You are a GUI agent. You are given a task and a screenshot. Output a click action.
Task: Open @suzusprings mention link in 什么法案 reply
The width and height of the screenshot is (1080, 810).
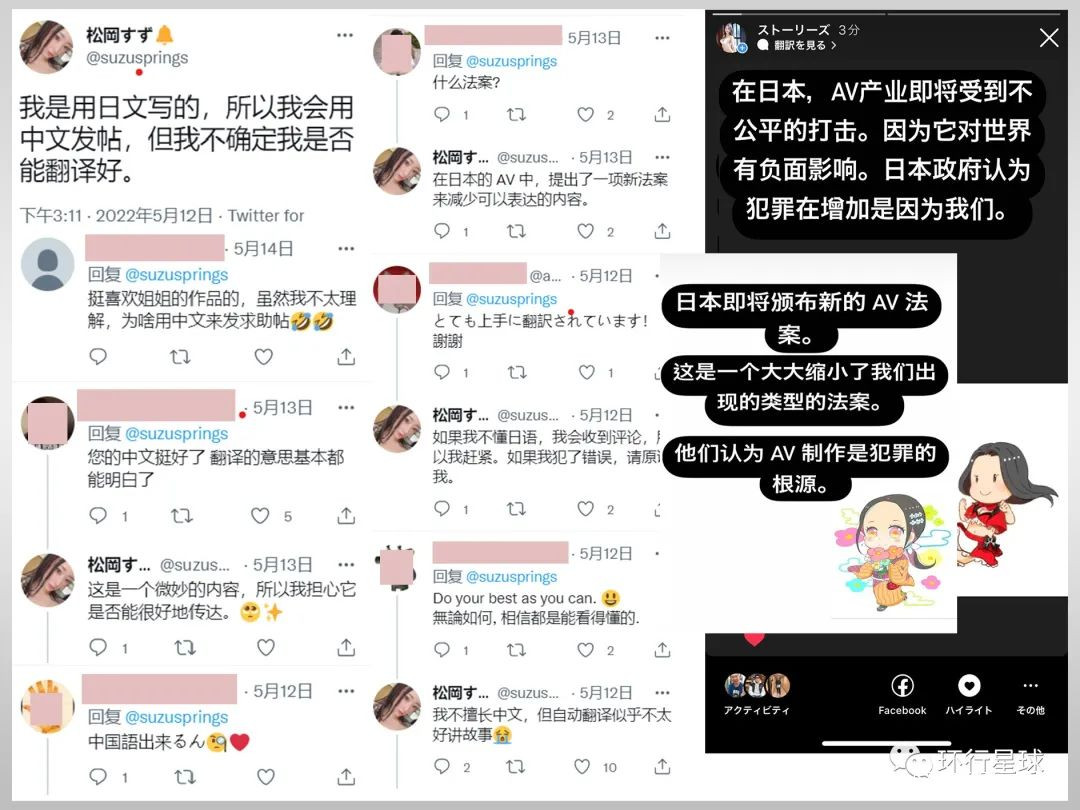pyautogui.click(x=511, y=61)
